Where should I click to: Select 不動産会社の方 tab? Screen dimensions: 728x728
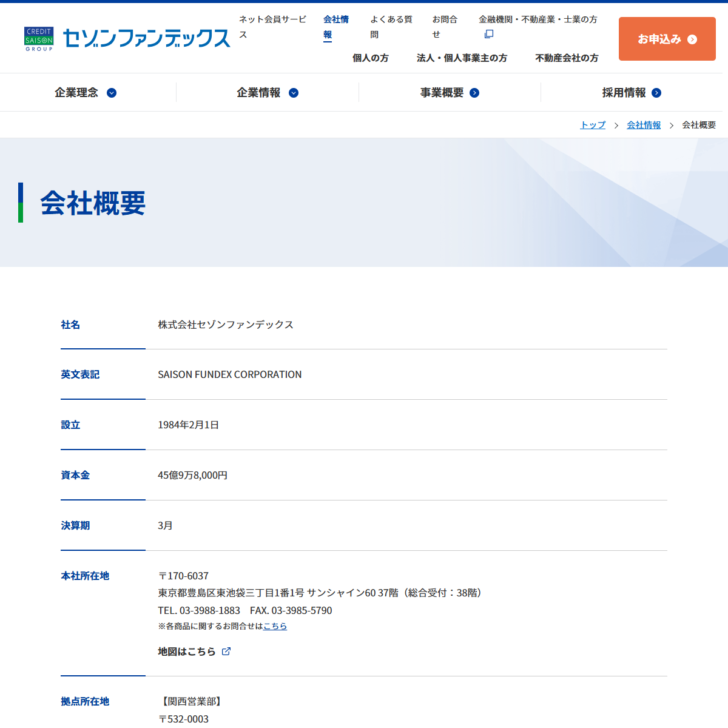[x=566, y=58]
